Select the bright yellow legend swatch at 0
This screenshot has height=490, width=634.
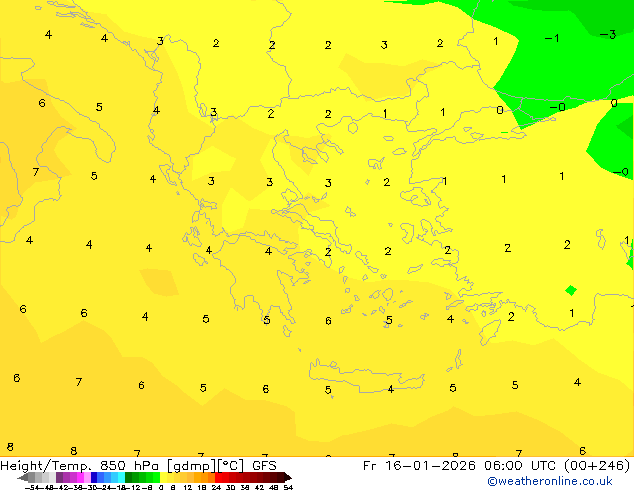point(163,477)
